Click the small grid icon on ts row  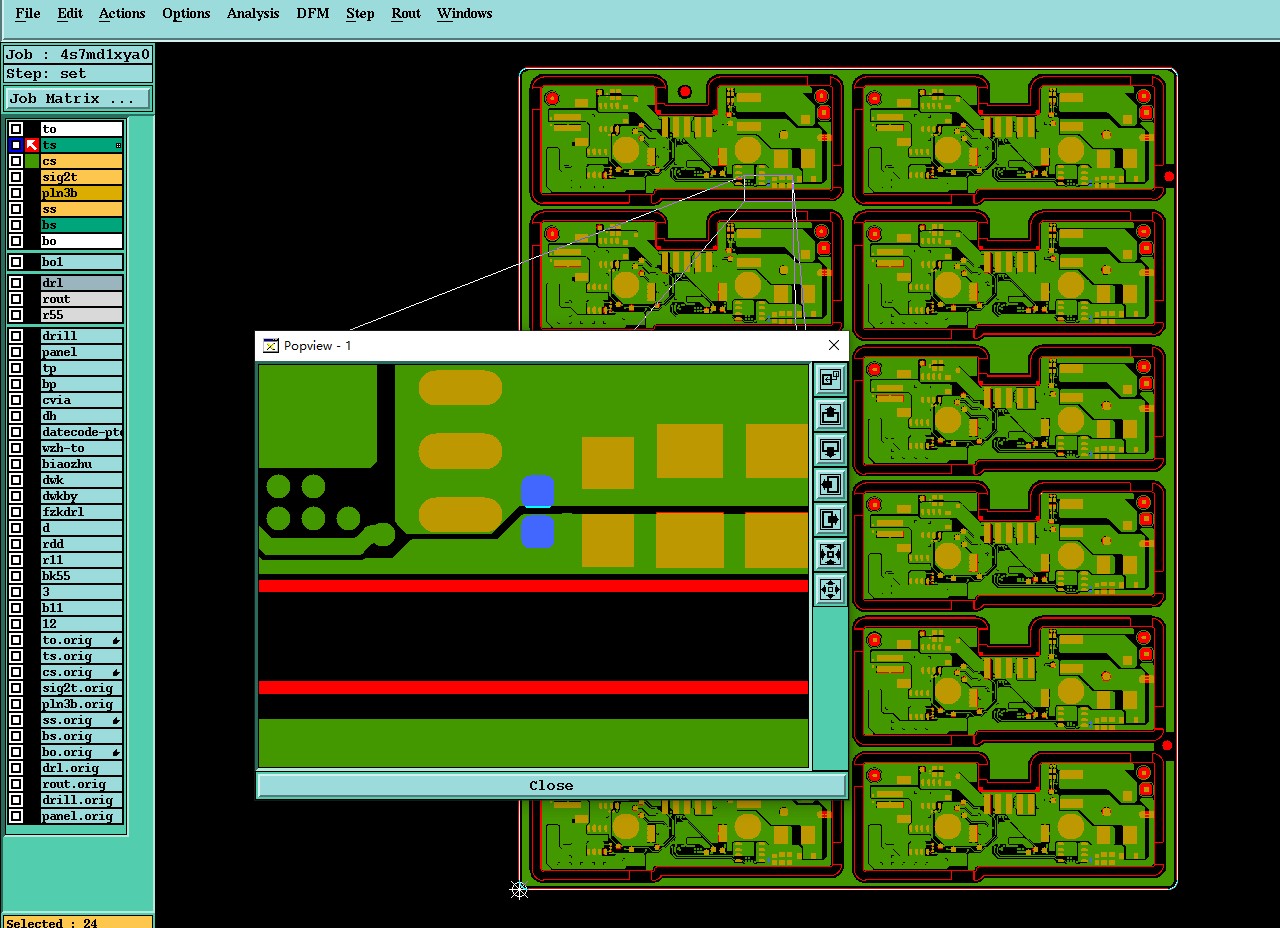pos(119,146)
